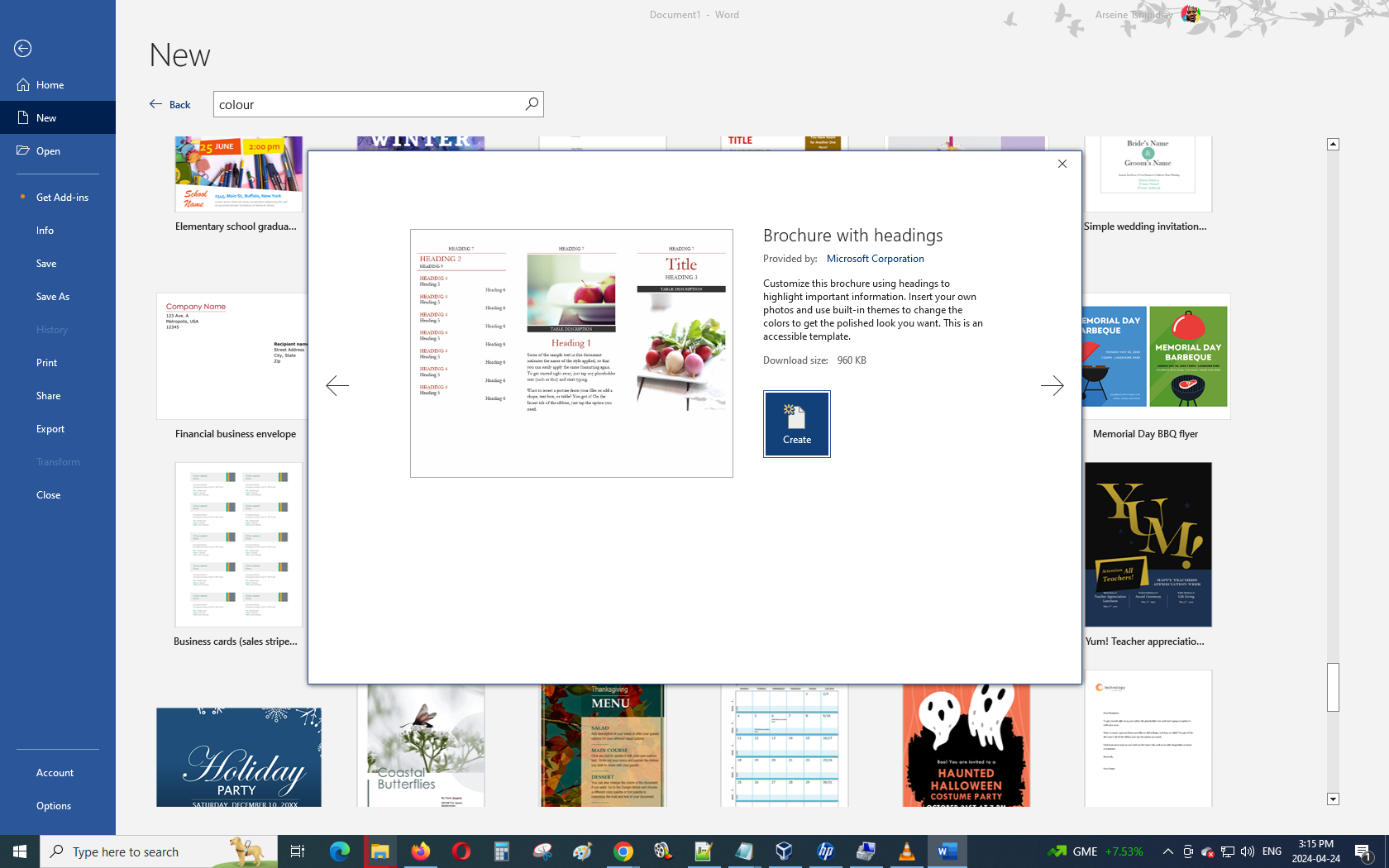Go back to template categories

[170, 104]
